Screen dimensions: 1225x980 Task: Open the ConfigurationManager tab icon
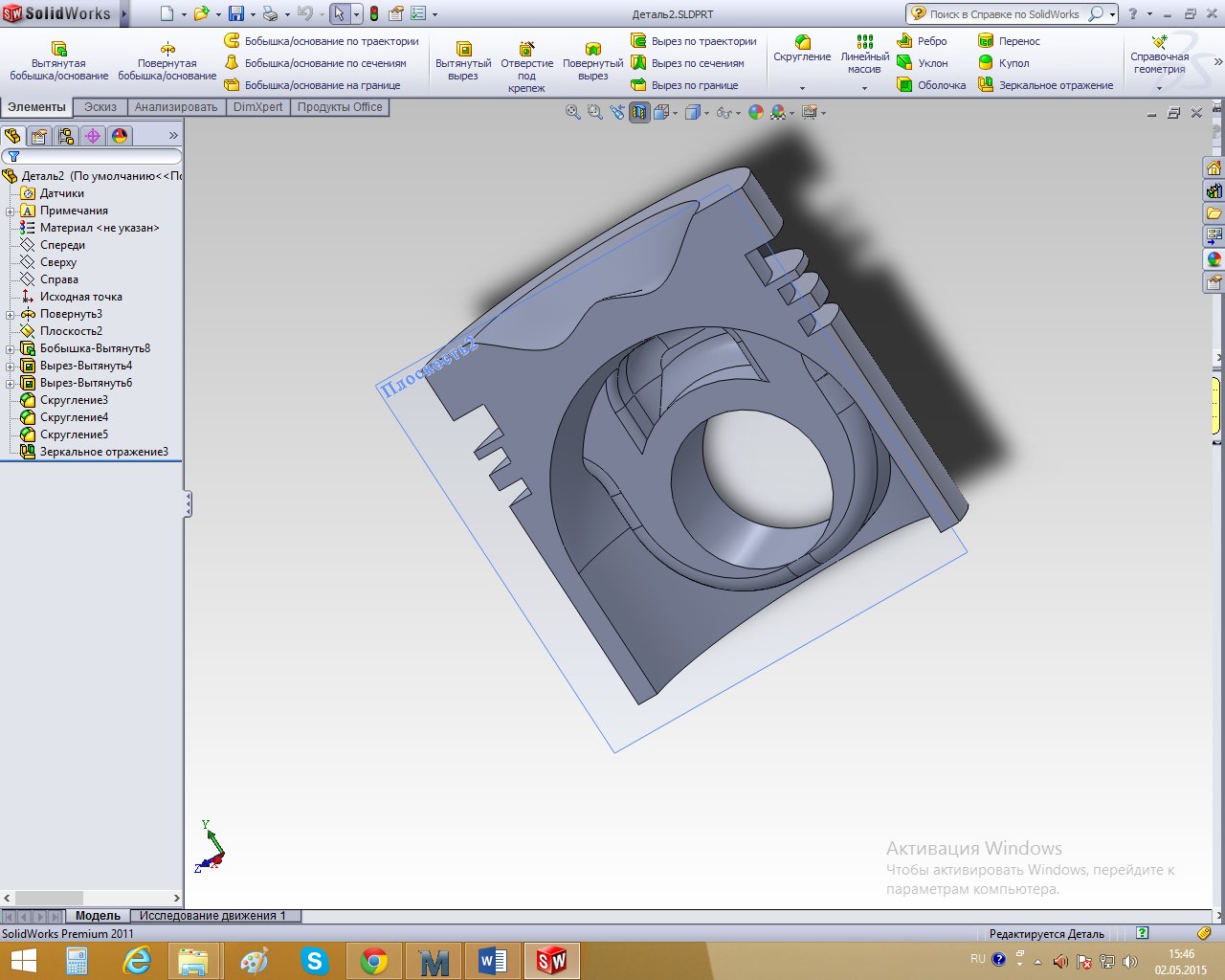tap(66, 136)
